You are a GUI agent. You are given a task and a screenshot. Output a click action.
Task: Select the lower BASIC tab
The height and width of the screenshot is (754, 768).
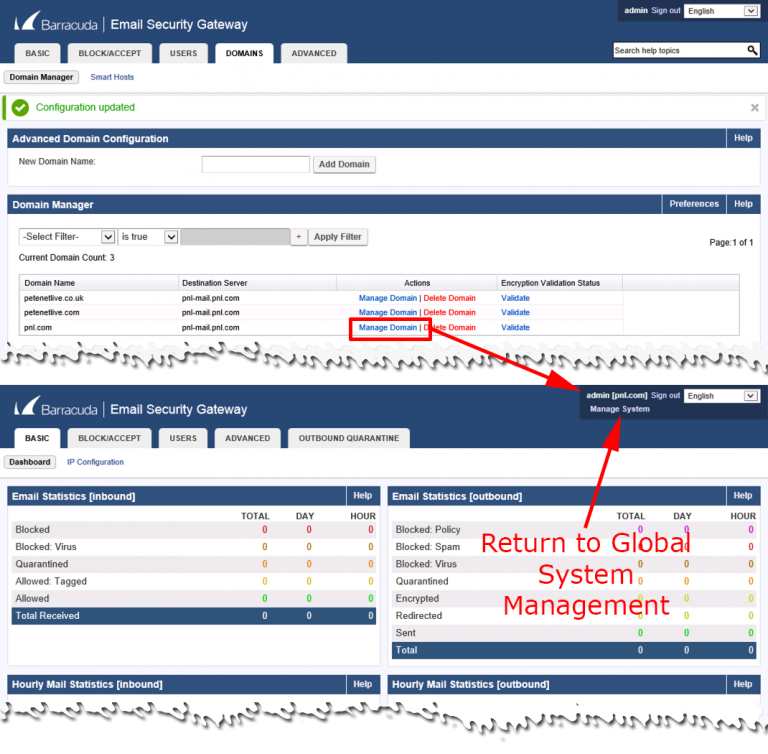point(37,438)
